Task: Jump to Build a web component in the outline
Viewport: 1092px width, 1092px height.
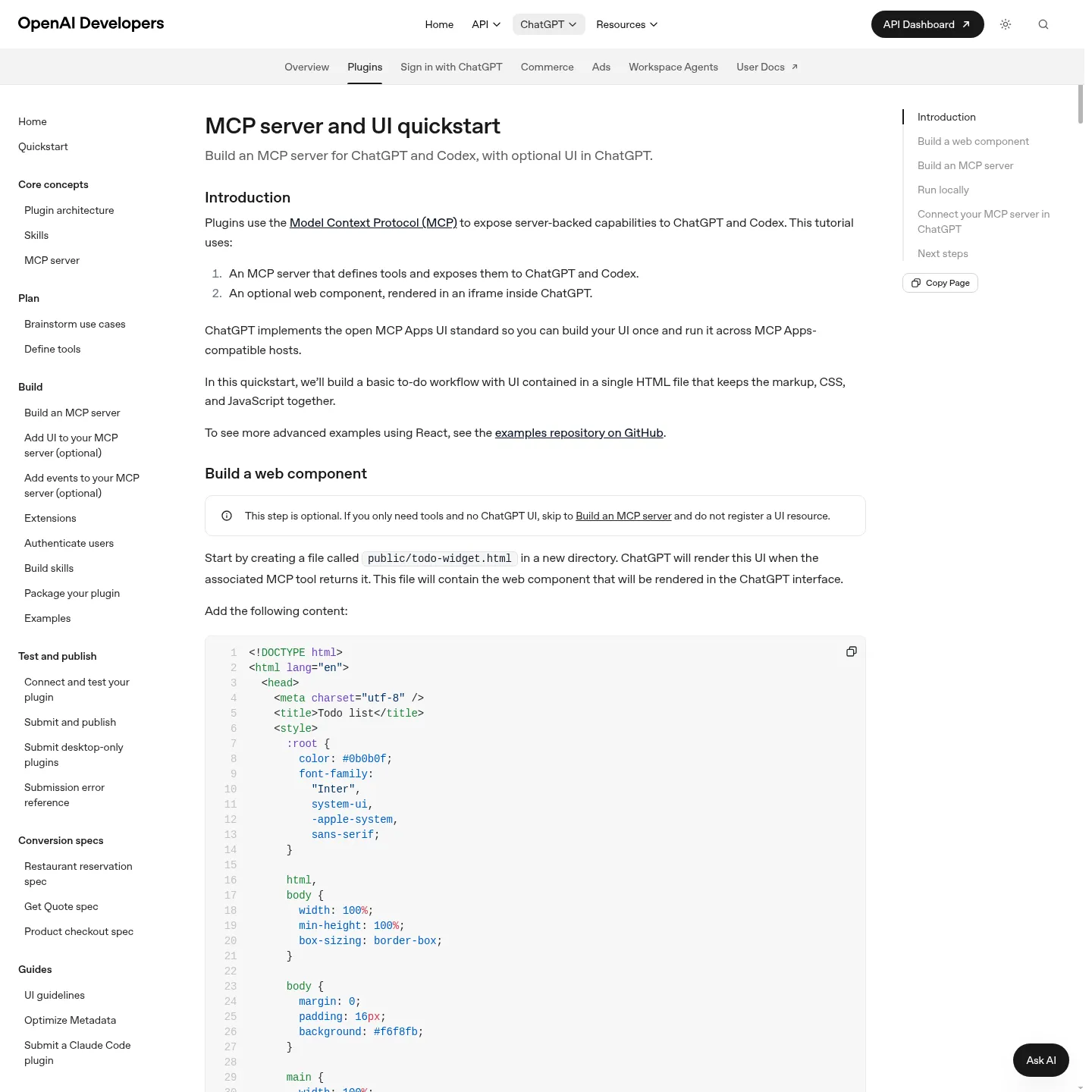Action: pyautogui.click(x=973, y=141)
